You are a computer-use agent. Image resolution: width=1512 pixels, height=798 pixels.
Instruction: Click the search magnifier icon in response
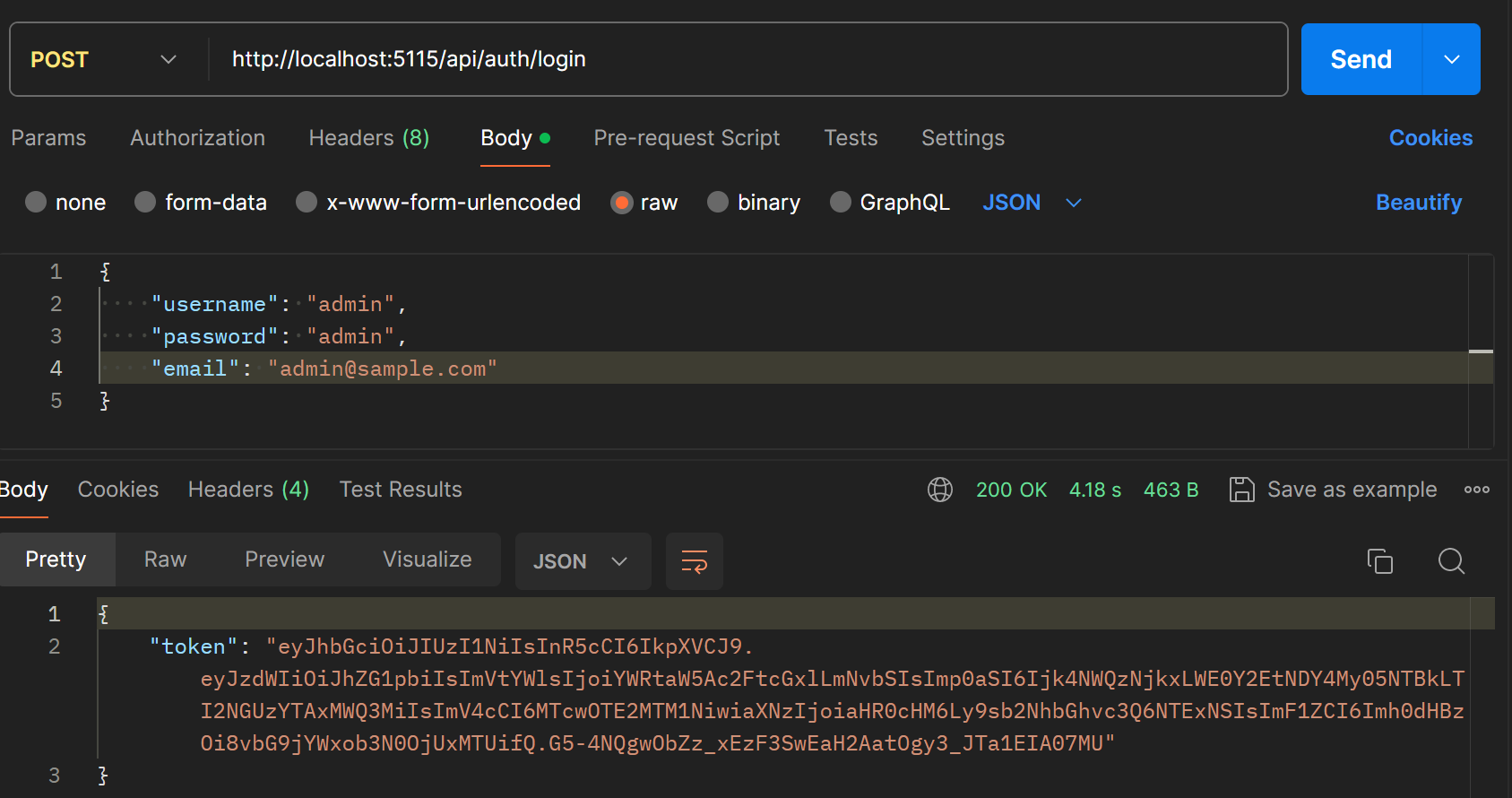(1451, 561)
